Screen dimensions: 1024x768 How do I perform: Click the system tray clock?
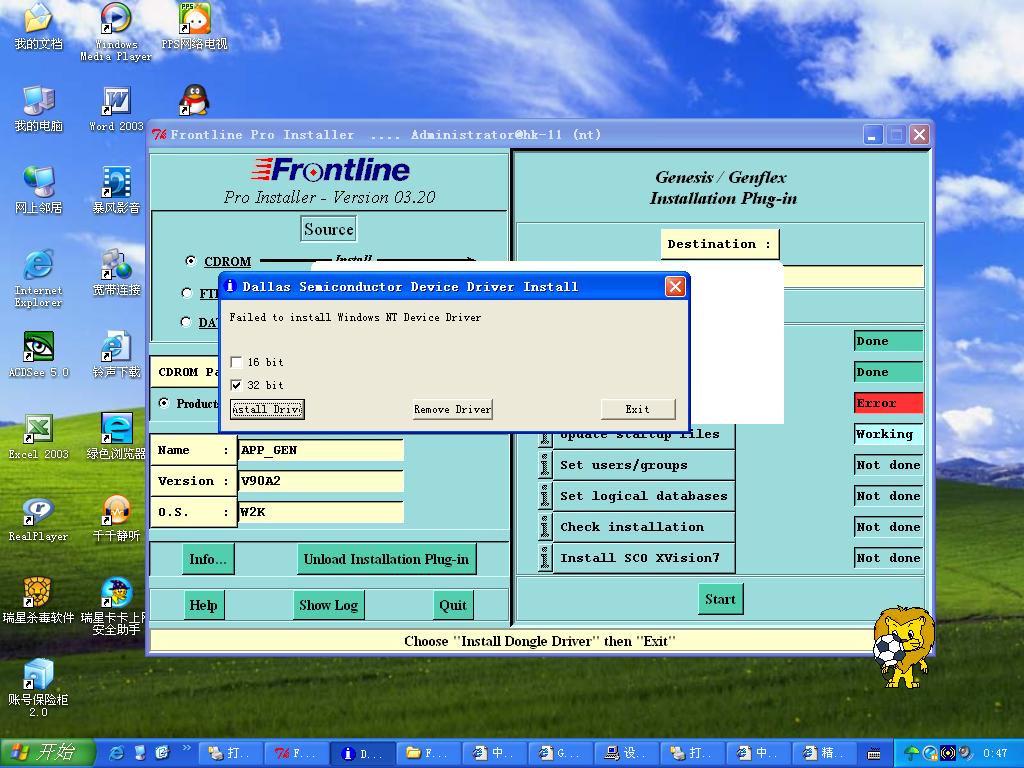coord(995,754)
